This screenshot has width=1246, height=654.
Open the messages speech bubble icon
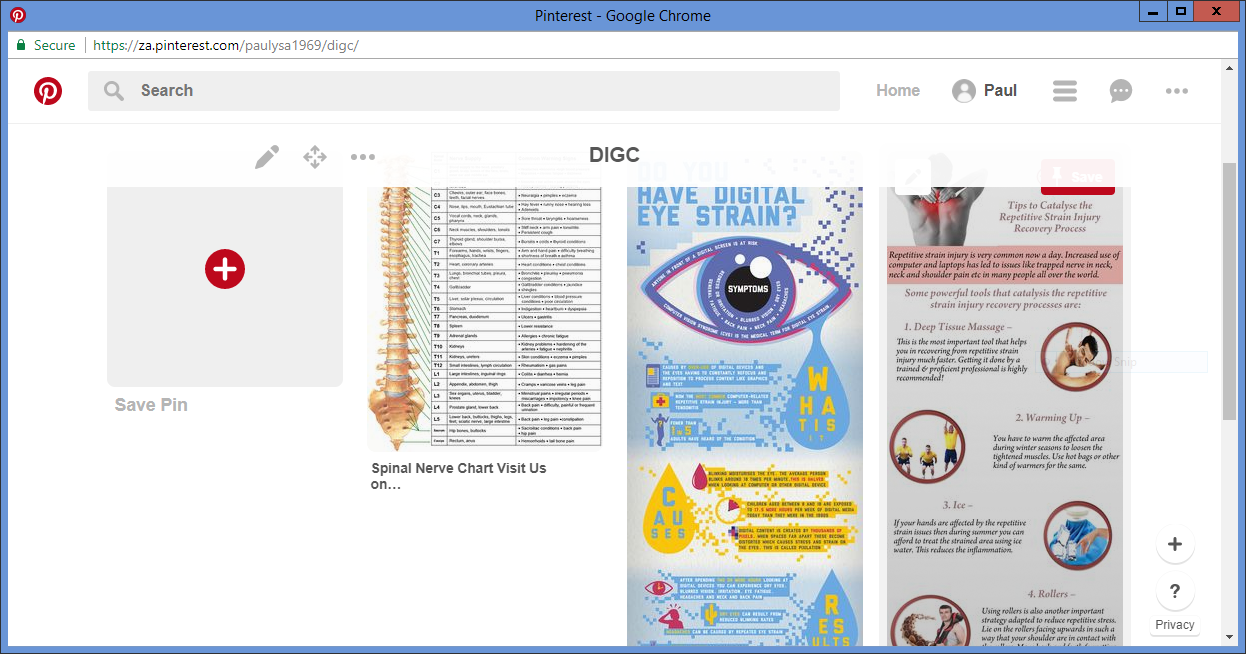(x=1120, y=91)
